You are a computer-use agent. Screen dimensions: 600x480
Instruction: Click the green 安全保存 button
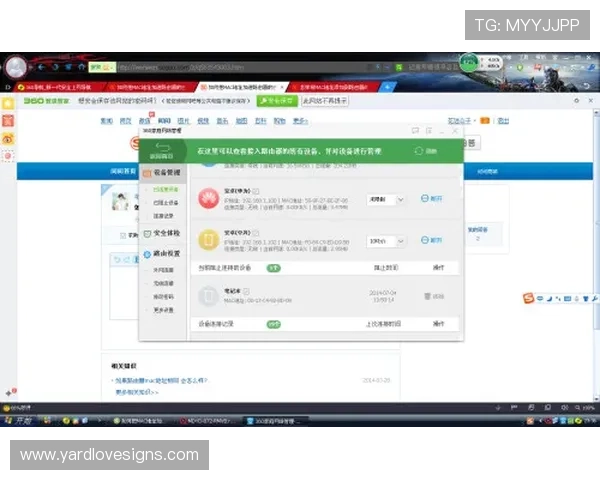[x=277, y=101]
